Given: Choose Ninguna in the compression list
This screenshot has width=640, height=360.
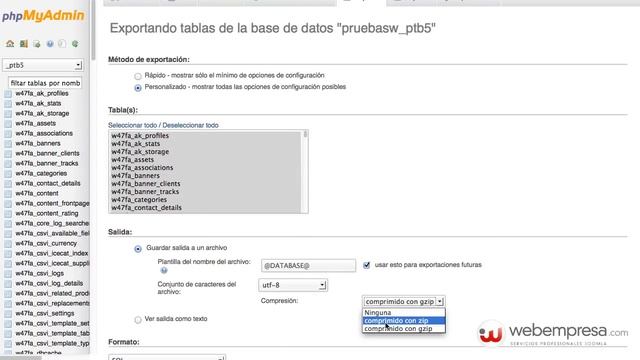Looking at the screenshot, I should [403, 313].
